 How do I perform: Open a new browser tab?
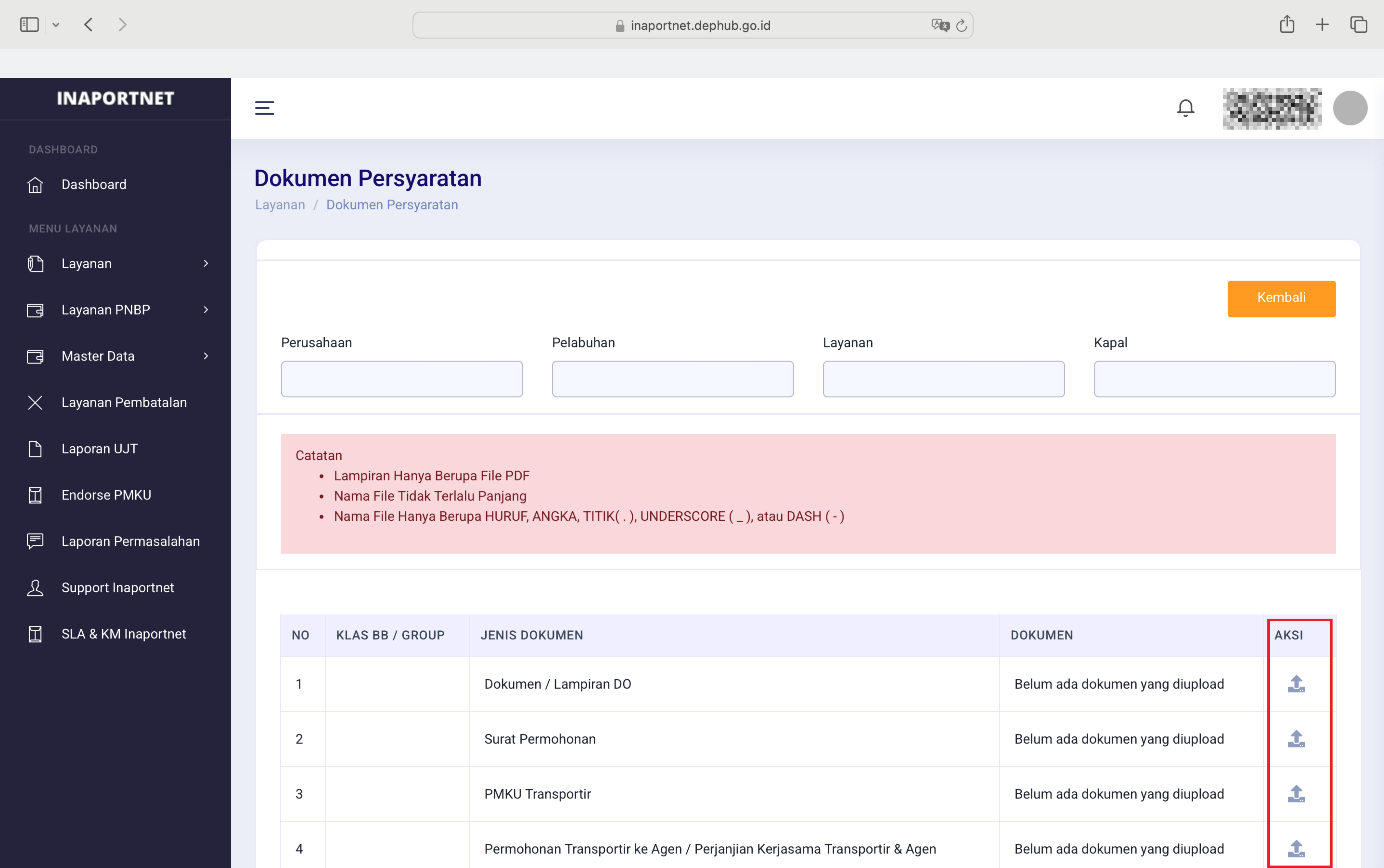coord(1322,25)
